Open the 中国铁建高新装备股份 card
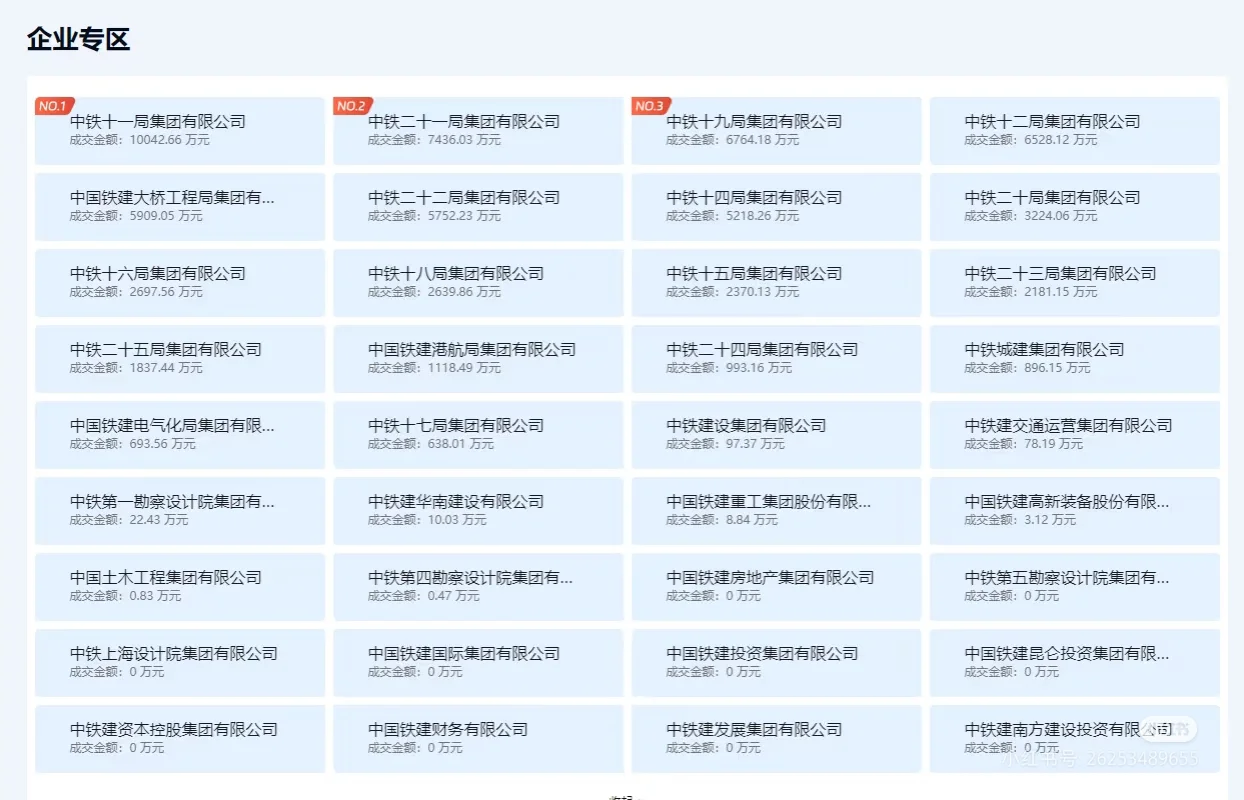 click(x=1075, y=511)
